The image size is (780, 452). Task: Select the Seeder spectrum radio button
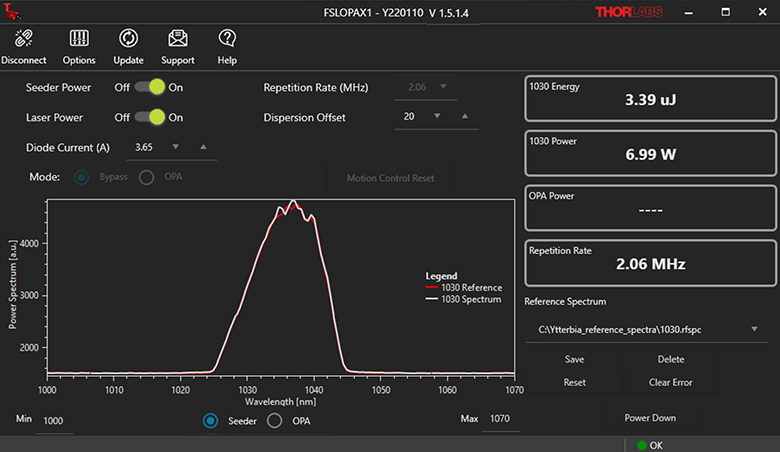point(210,421)
